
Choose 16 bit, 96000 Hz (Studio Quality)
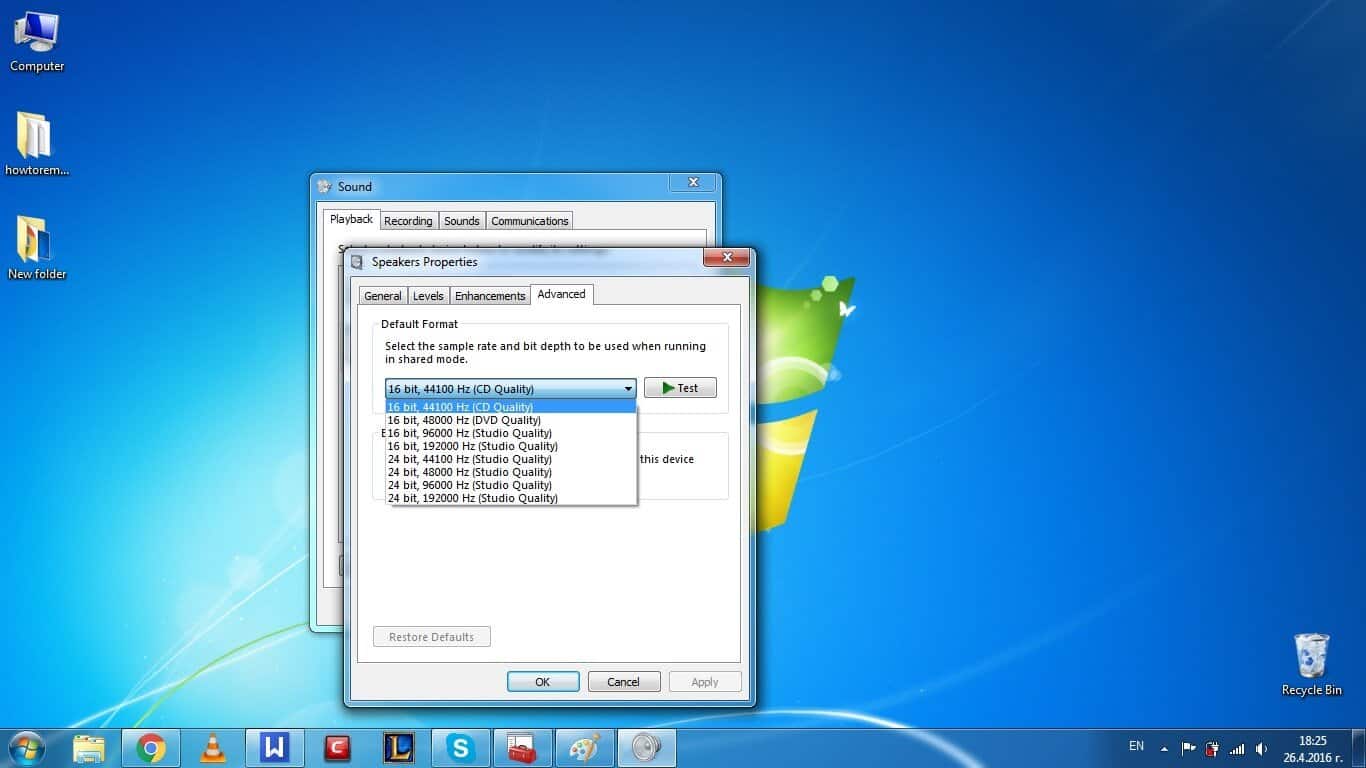511,433
